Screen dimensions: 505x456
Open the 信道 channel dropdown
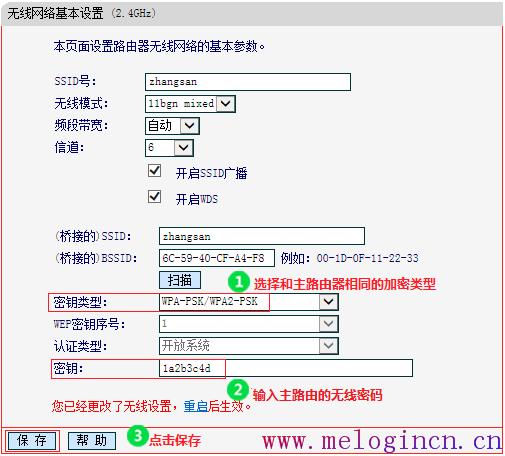(169, 148)
